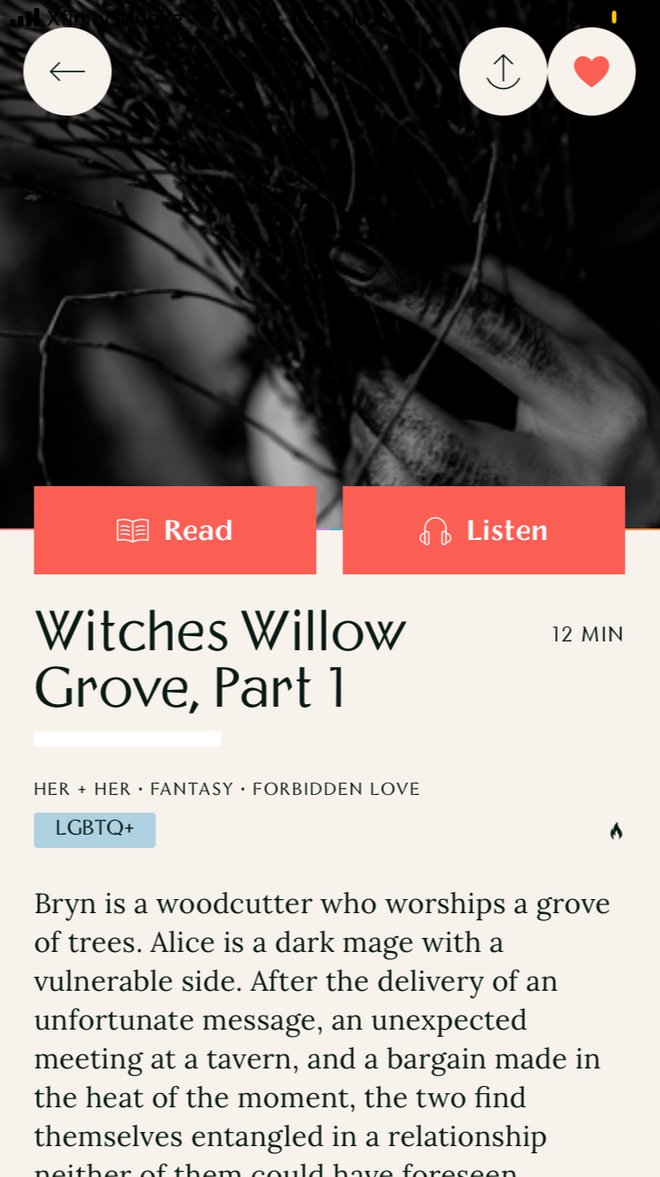The height and width of the screenshot is (1177, 660).
Task: Toggle the red heart favorite button
Action: pos(592,71)
